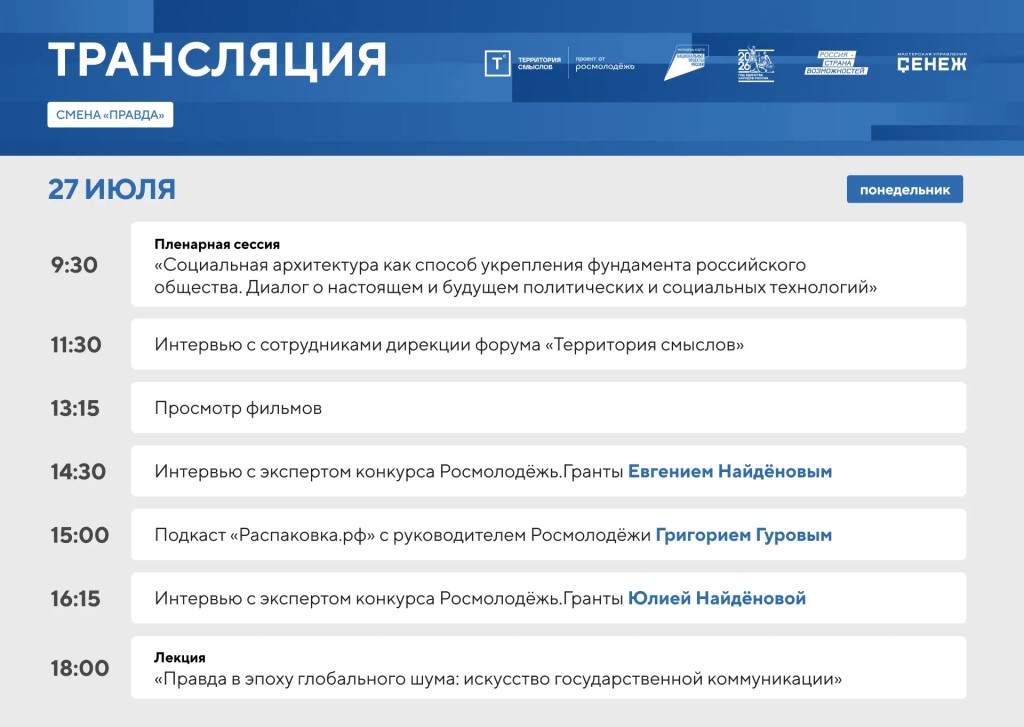Click the Трансляция heading title
The image size is (1024, 727).
(x=217, y=60)
